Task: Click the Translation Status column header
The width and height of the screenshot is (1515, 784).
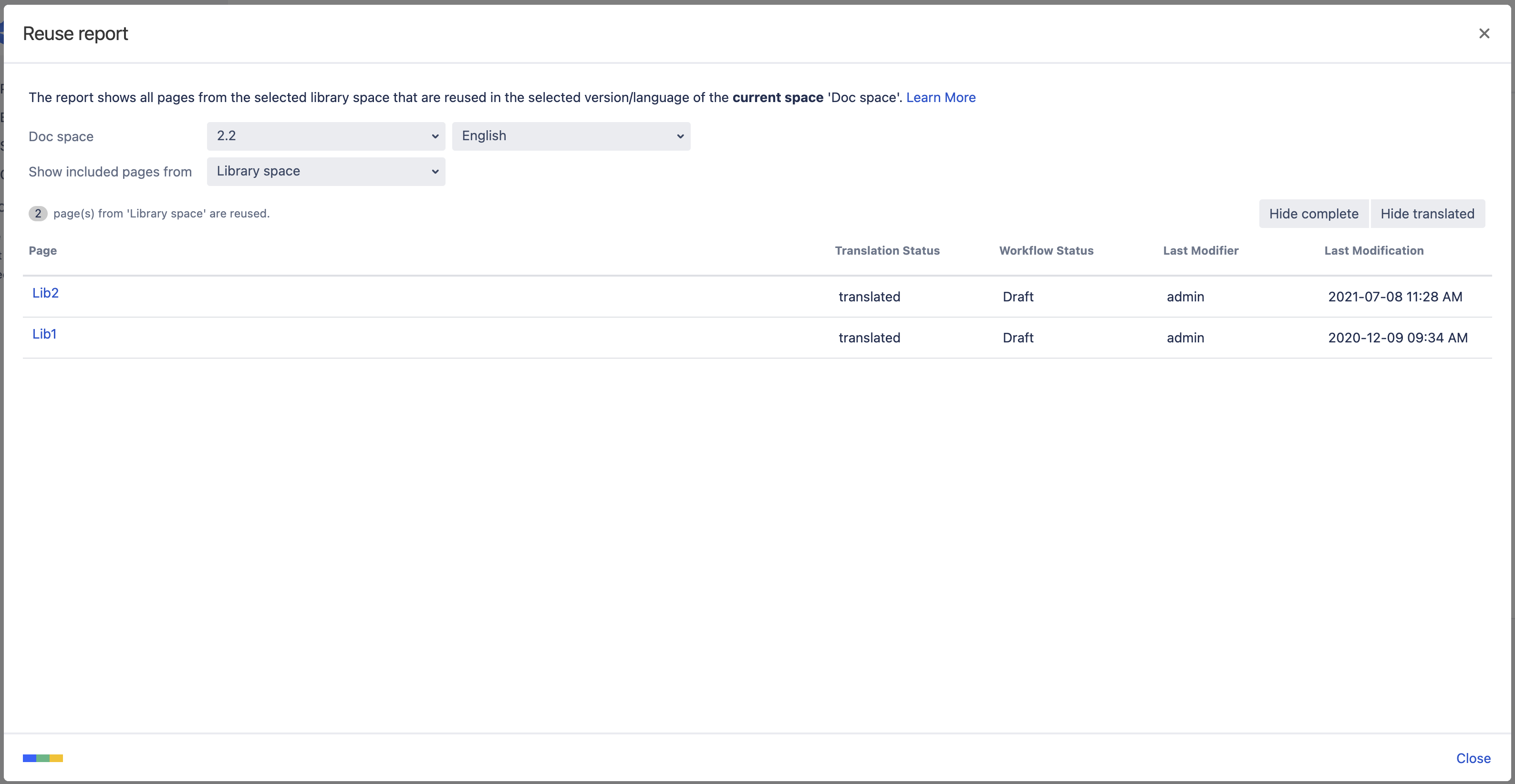Action: coord(887,250)
